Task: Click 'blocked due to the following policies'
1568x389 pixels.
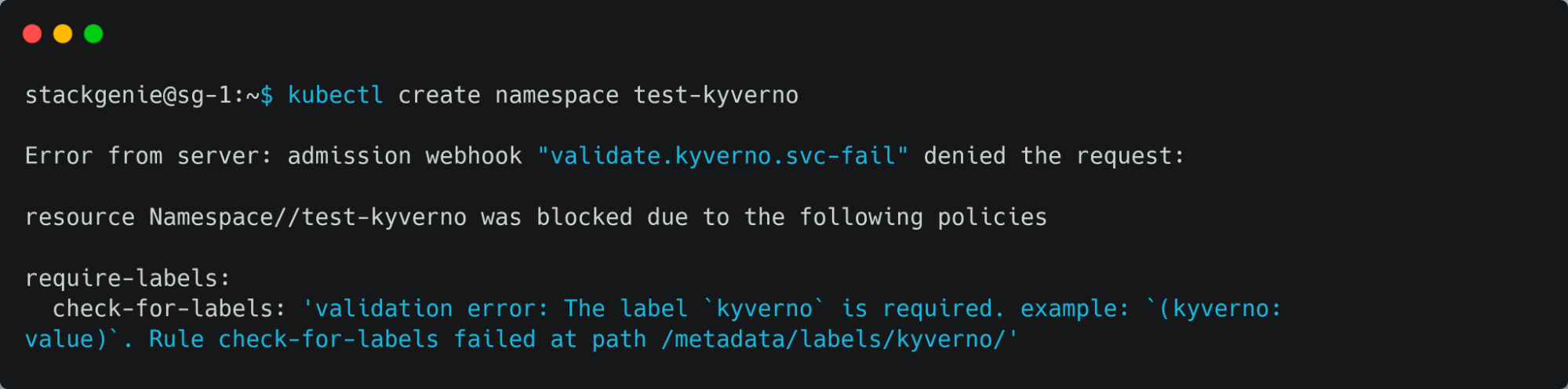Action: point(791,217)
